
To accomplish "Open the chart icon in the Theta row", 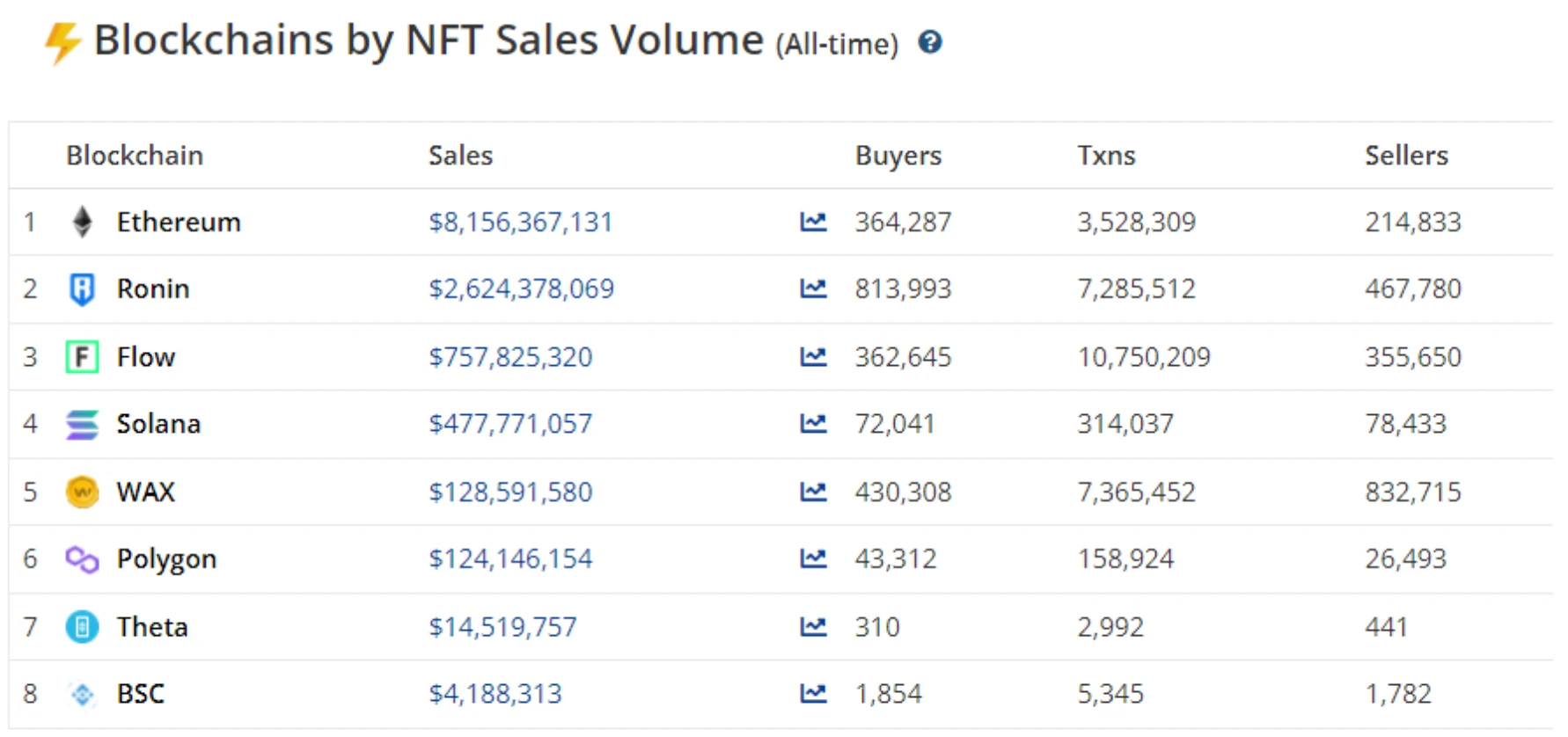I will (x=813, y=626).
